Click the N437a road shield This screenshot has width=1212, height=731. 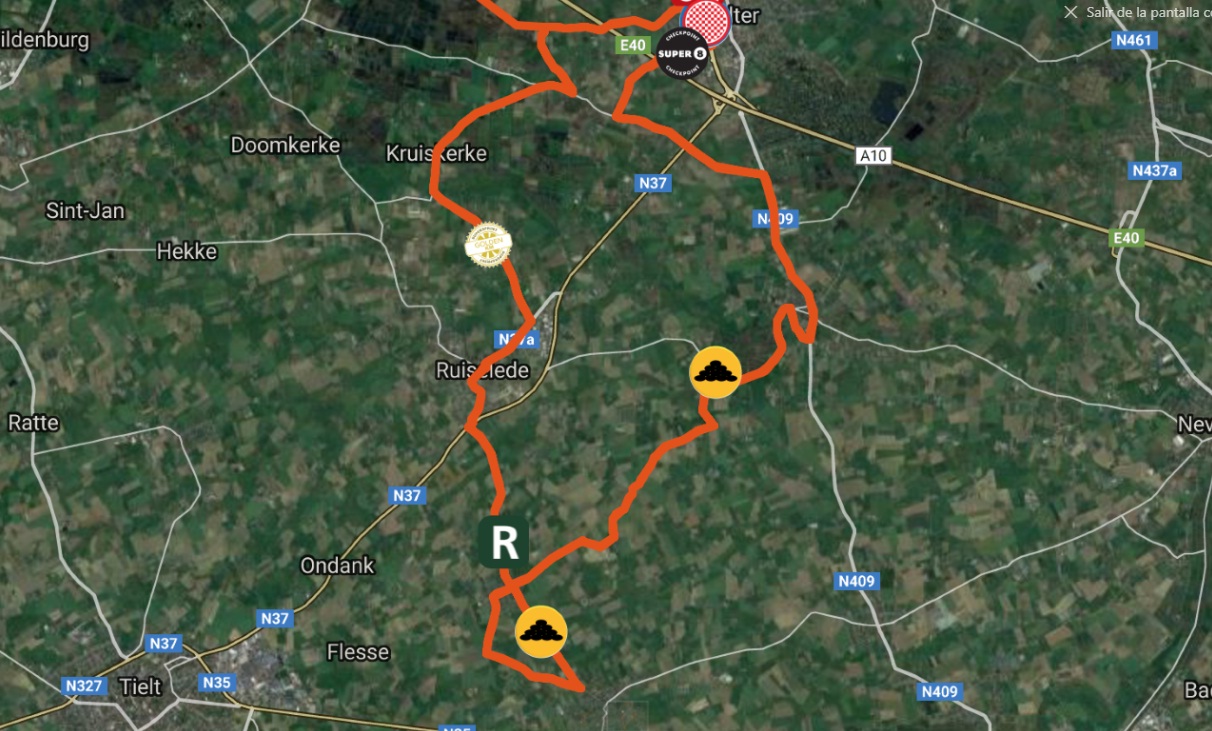(1155, 171)
